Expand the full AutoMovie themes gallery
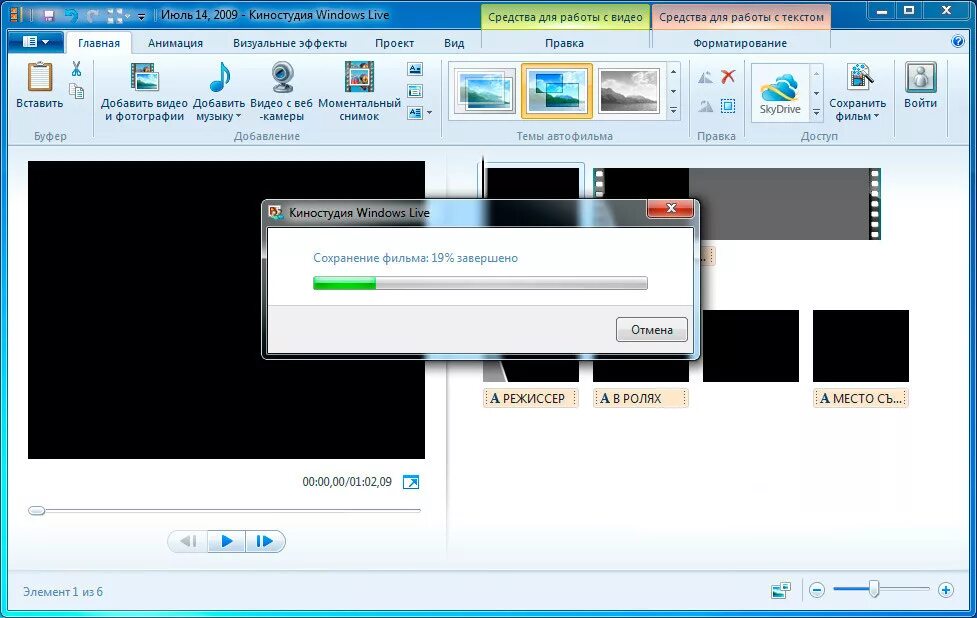This screenshot has height=618, width=977. pos(673,110)
